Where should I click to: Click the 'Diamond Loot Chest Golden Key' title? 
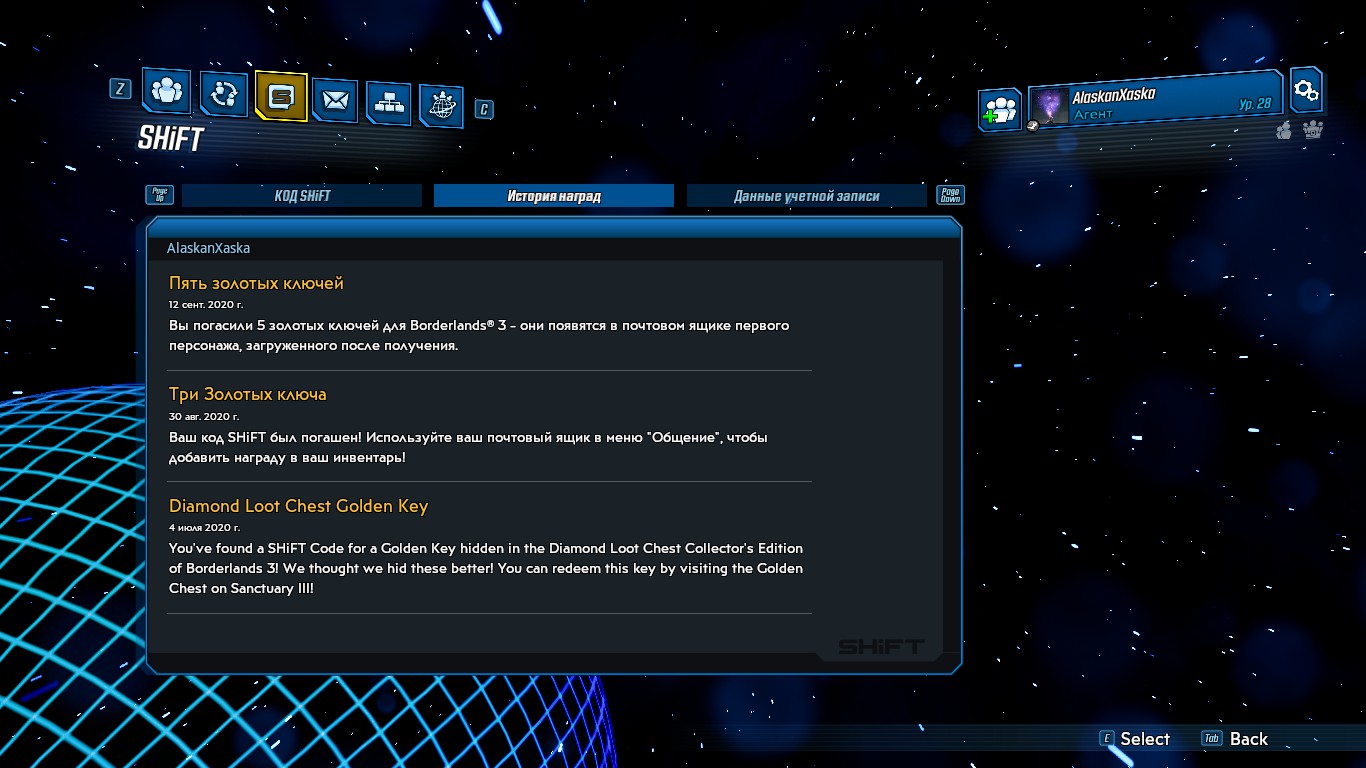(298, 506)
